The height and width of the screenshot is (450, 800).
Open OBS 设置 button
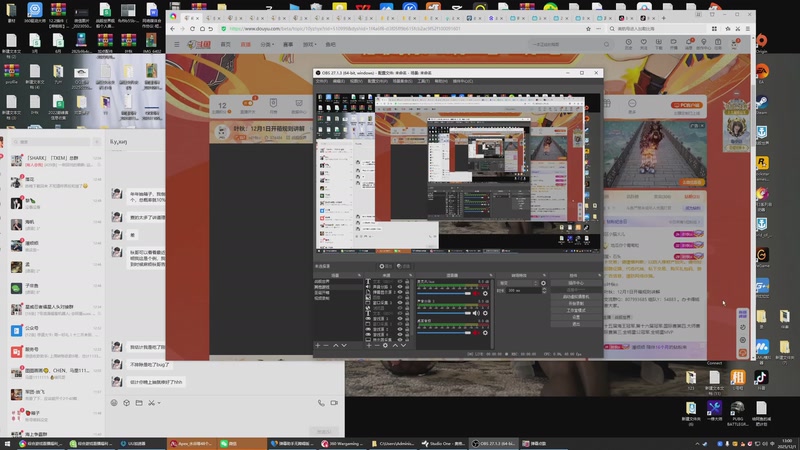pos(576,317)
